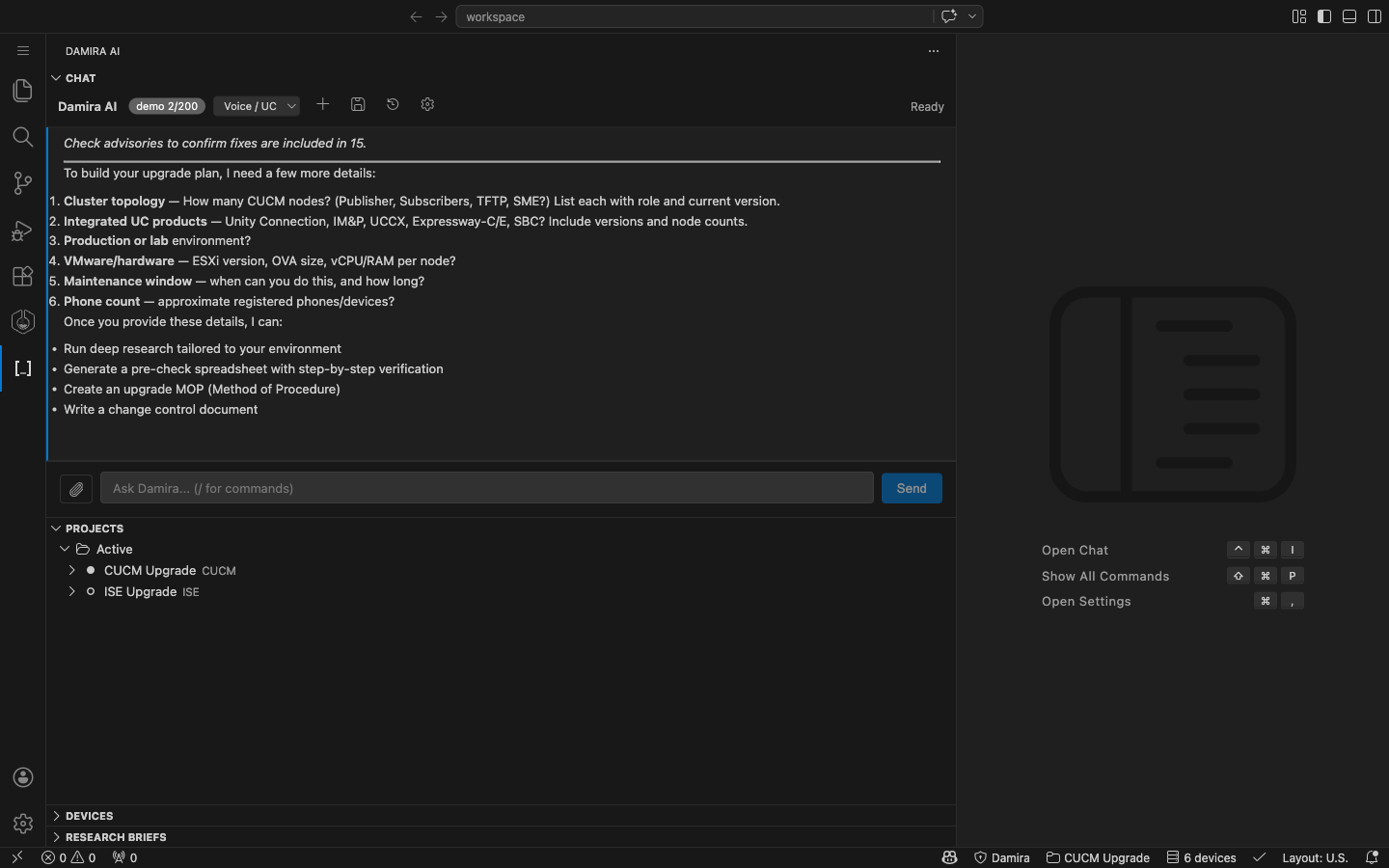
Task: Open the Customize Layout icon in title bar
Action: 1299,16
